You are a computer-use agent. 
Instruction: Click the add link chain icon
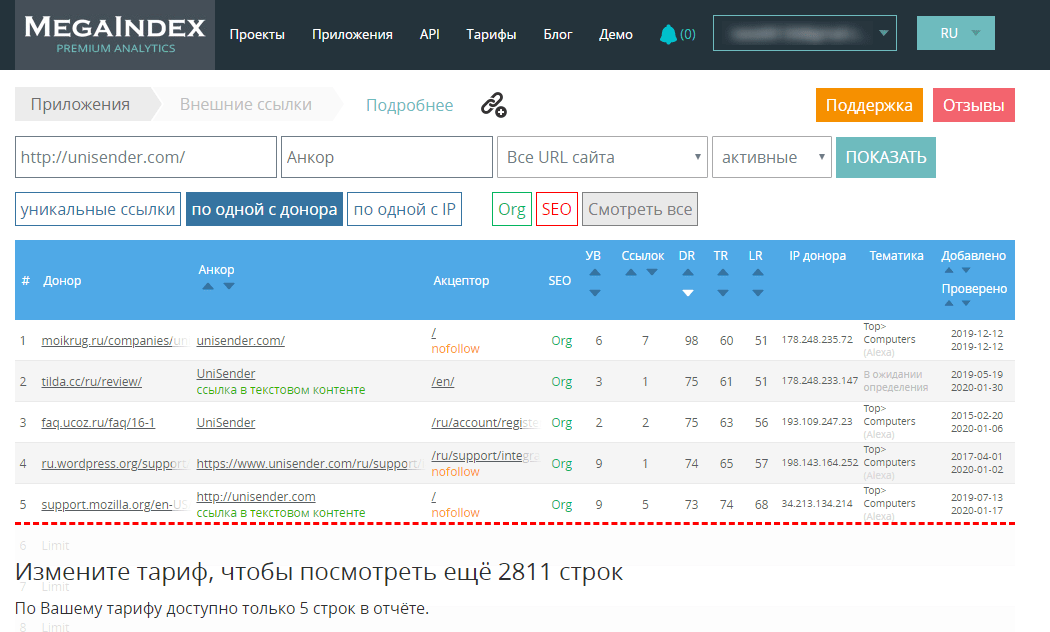(x=494, y=105)
